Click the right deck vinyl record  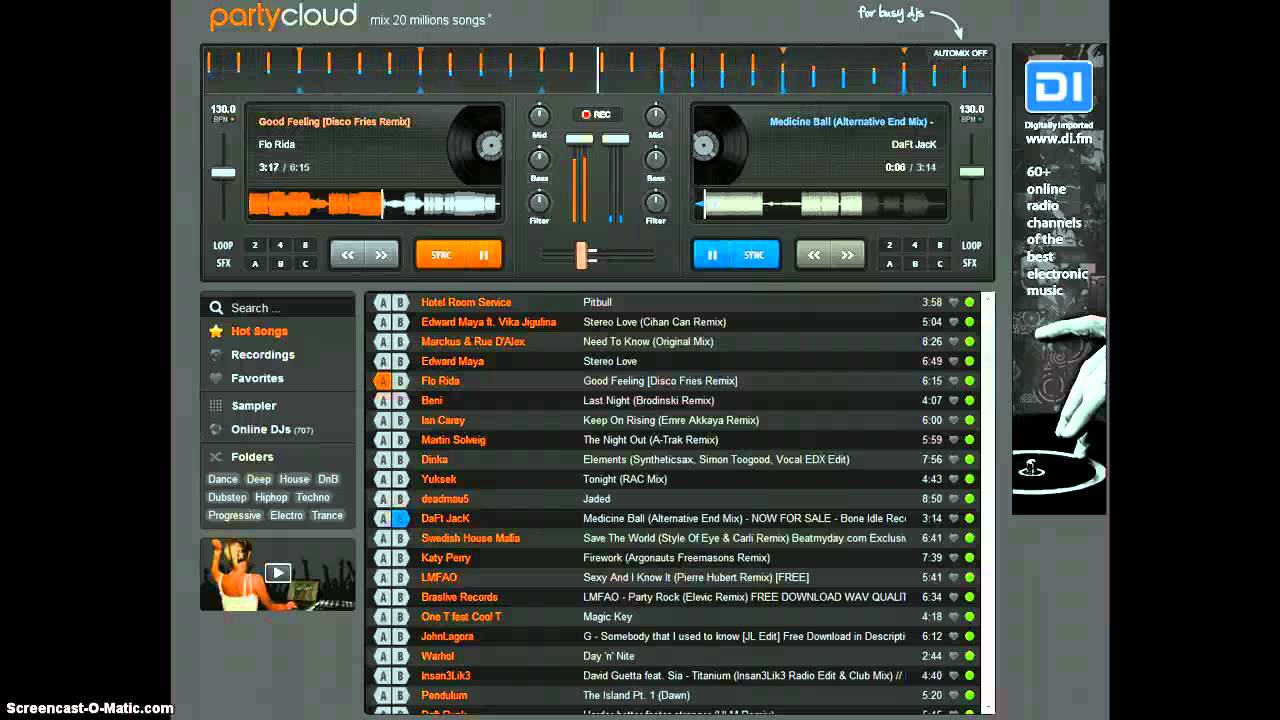pyautogui.click(x=720, y=145)
